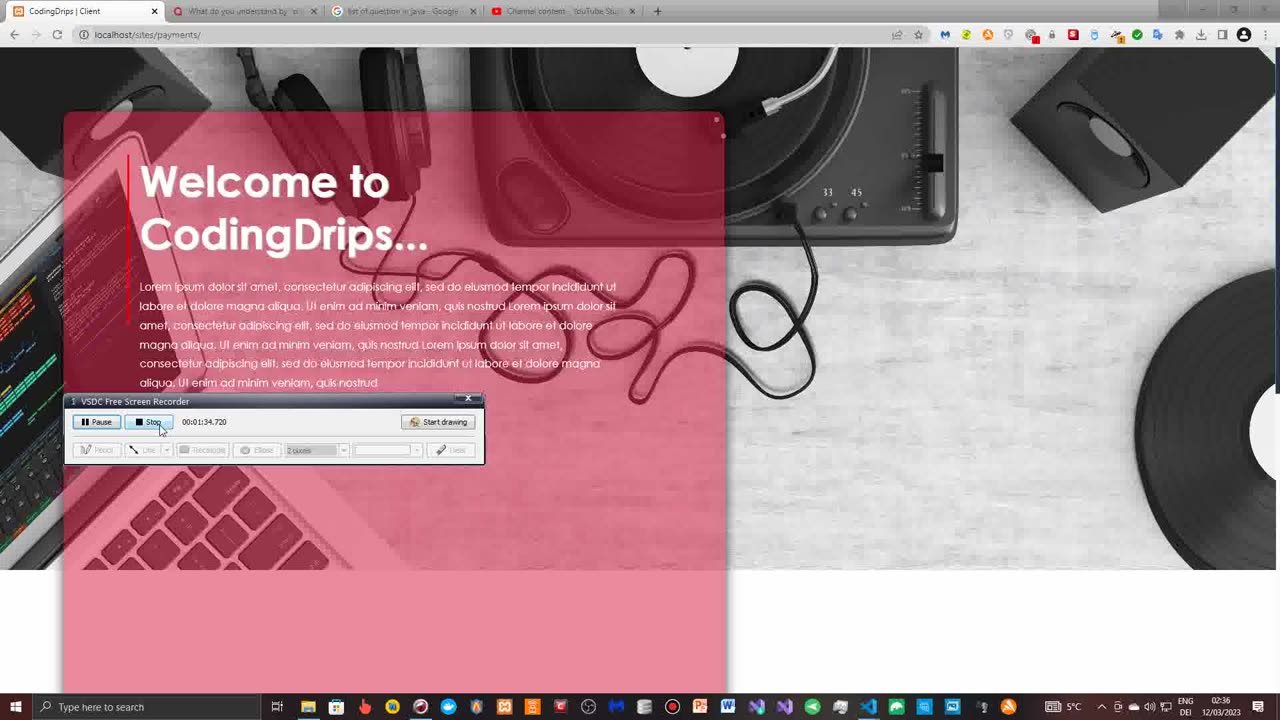Viewport: 1280px width, 720px height.
Task: Open the green checkmark extension icon
Action: [1137, 35]
